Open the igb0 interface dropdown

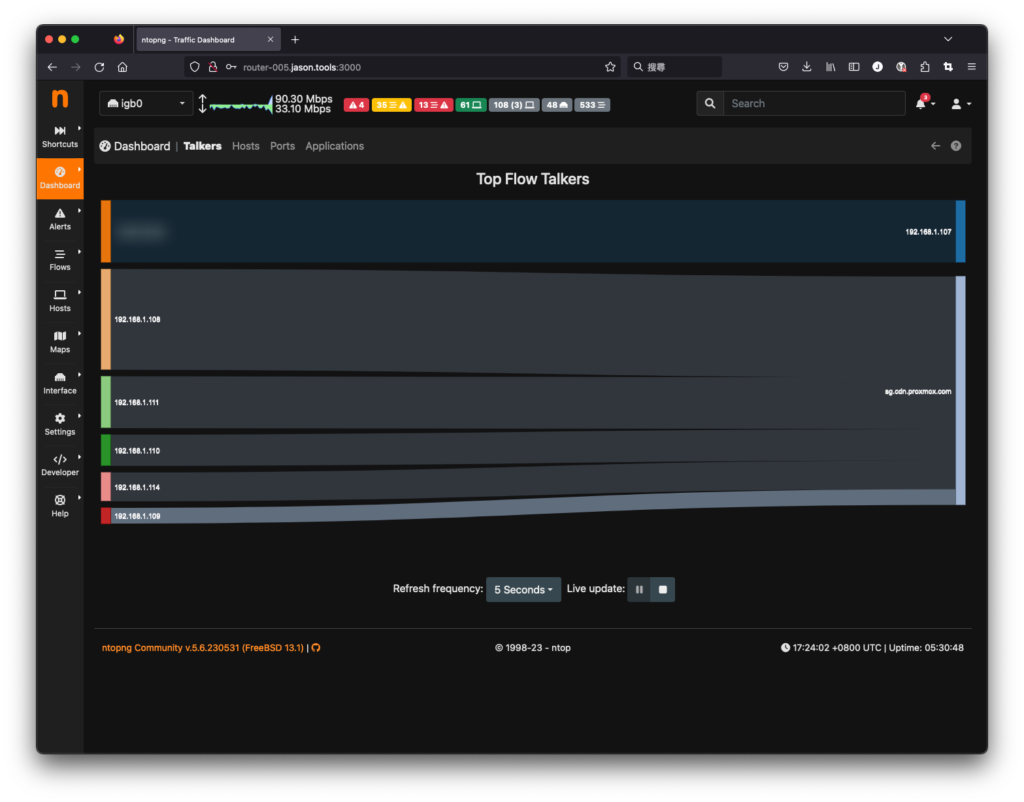click(x=146, y=103)
